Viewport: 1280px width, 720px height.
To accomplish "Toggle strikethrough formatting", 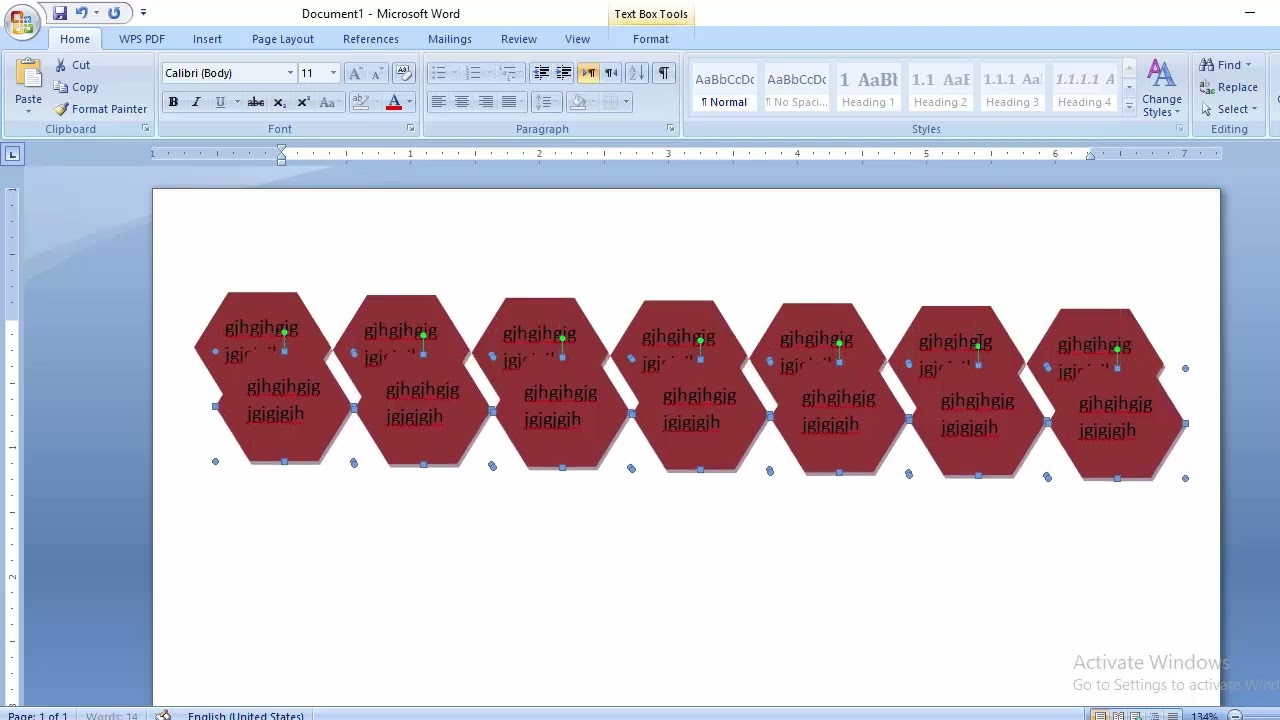I will (x=256, y=102).
